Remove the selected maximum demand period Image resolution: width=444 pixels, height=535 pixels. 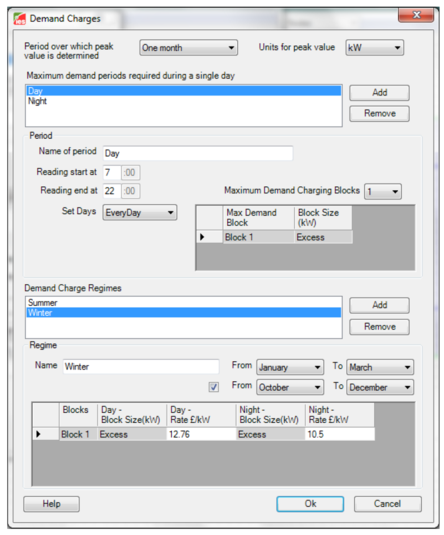click(379, 113)
